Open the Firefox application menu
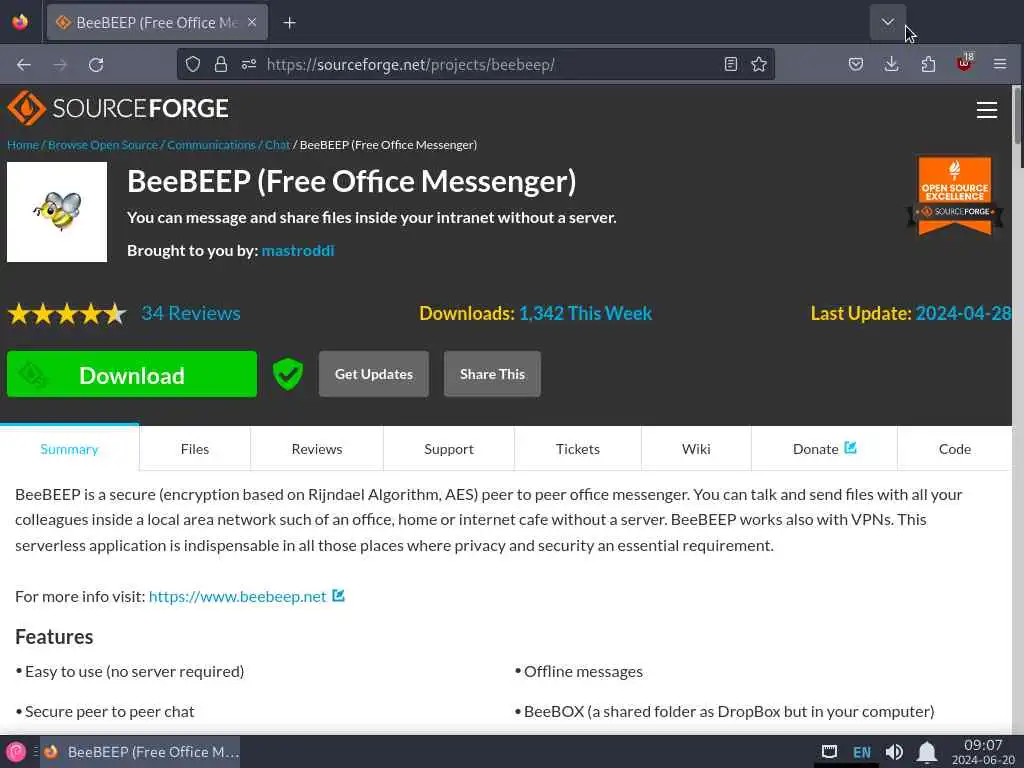 [1000, 64]
